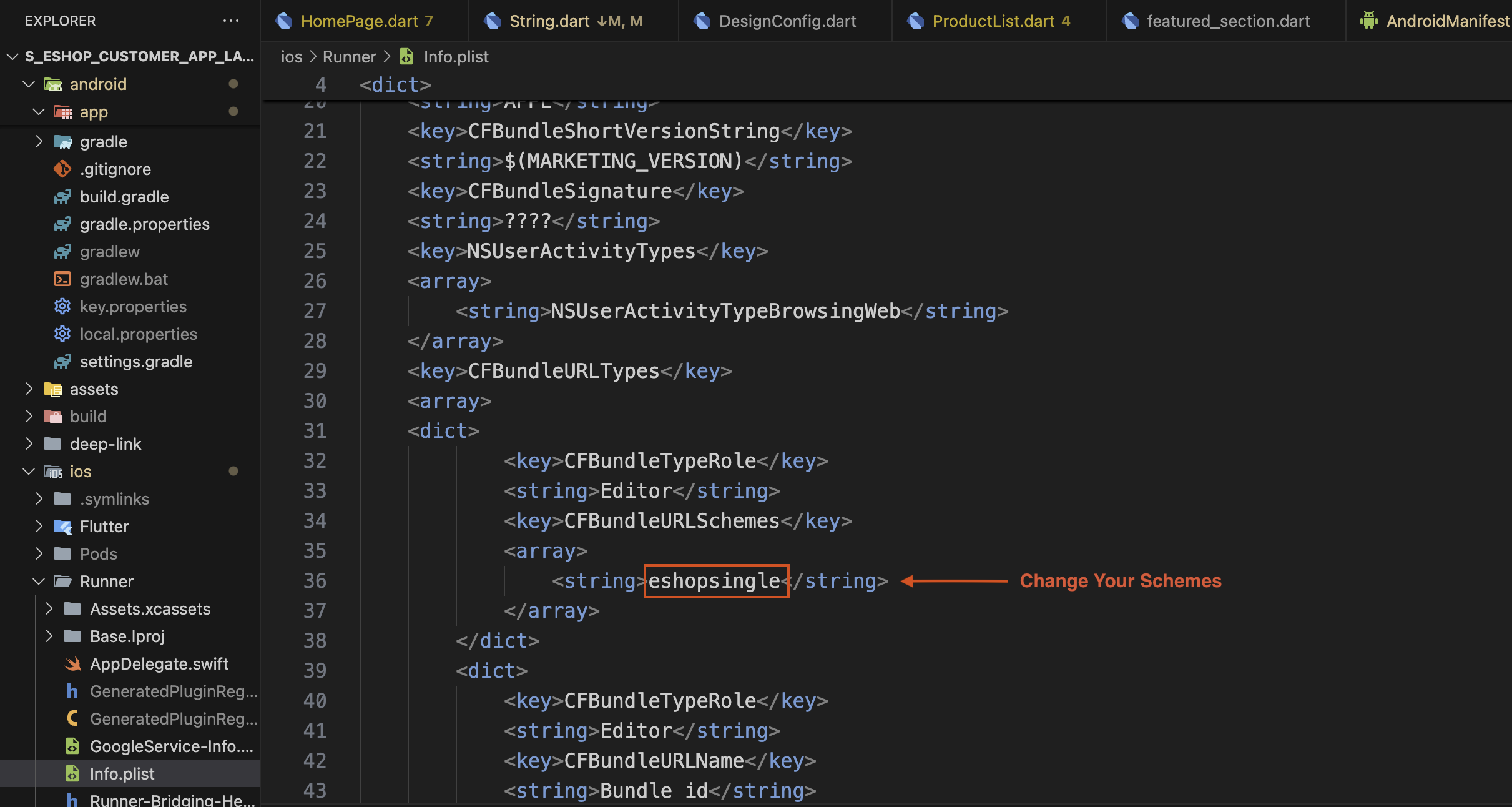Click ios breadcrumb segment
This screenshot has height=807, width=1512.
[292, 57]
